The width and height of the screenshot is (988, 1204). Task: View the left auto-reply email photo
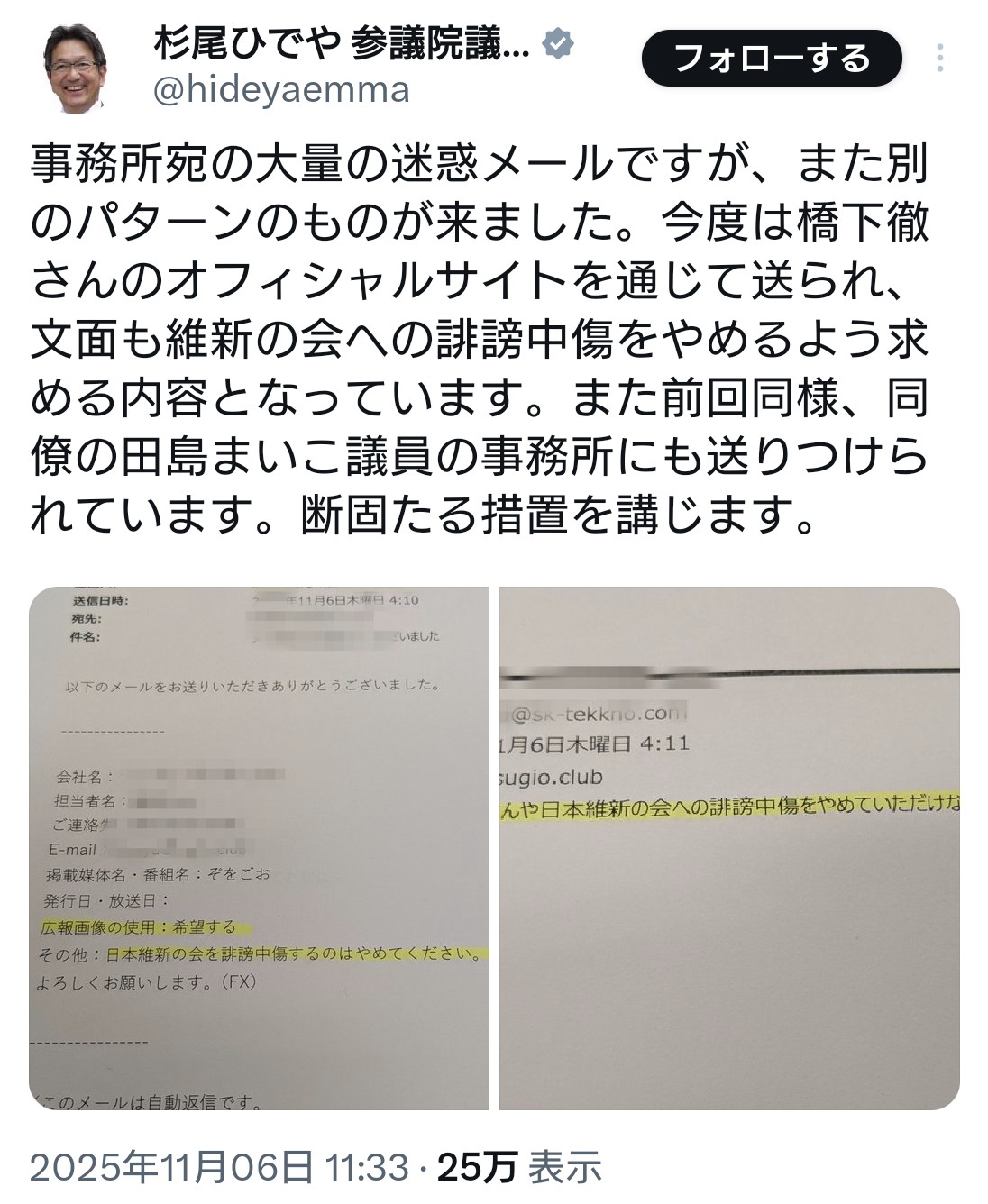point(259,848)
